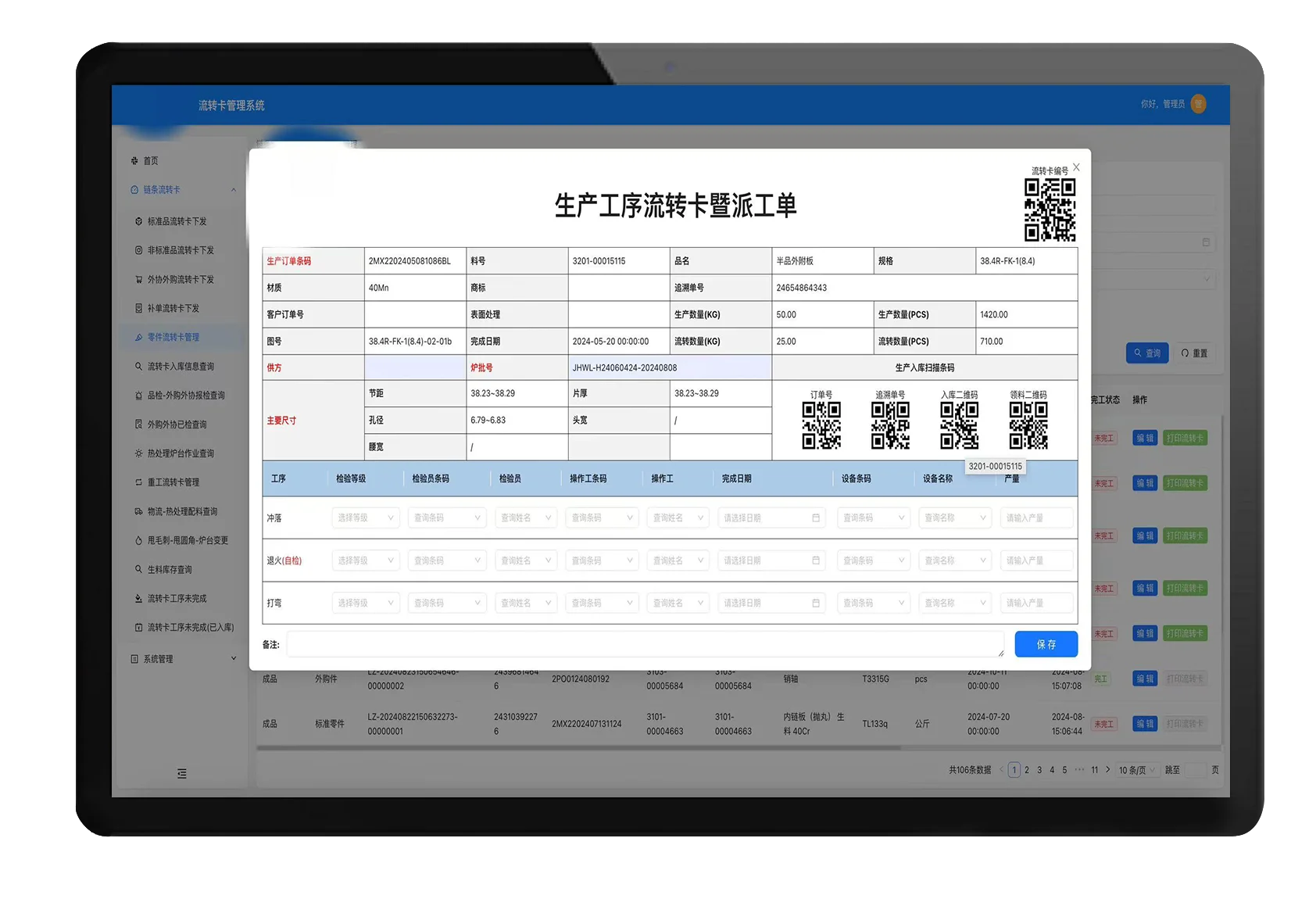Close the 流转卡 dialog with X
The height and width of the screenshot is (899, 1316).
tap(1076, 167)
